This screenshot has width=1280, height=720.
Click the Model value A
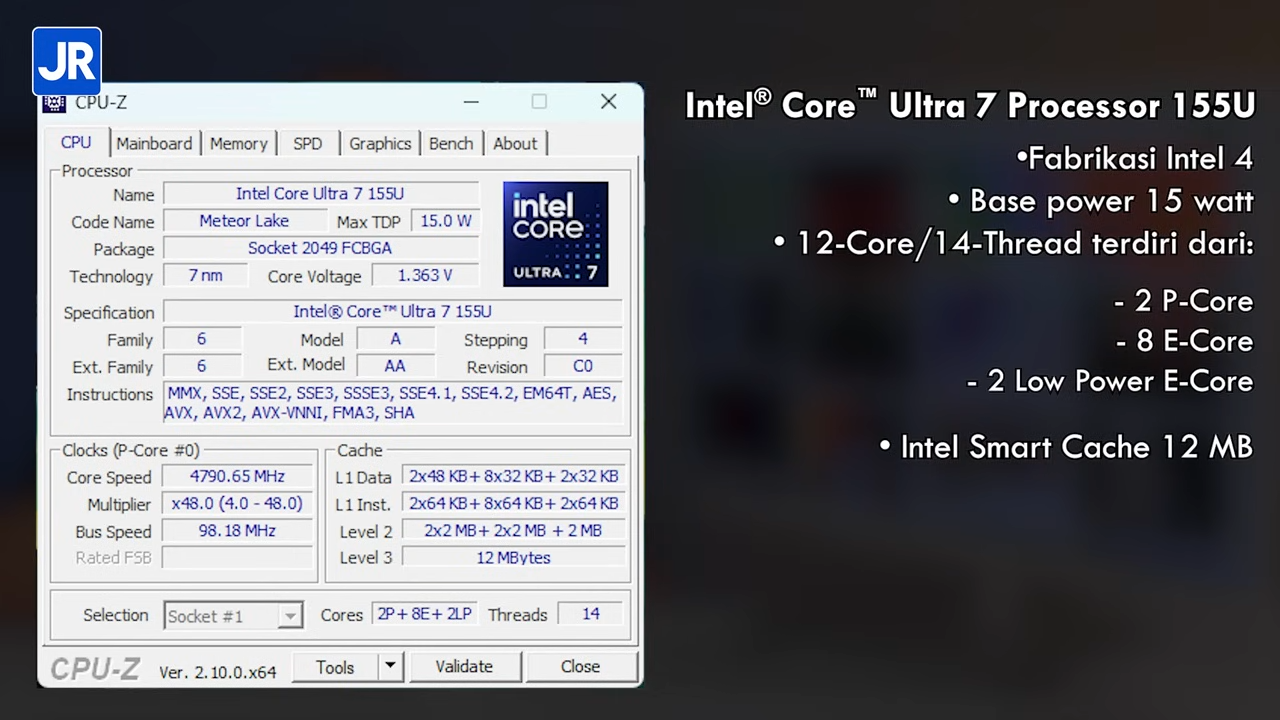tap(395, 339)
